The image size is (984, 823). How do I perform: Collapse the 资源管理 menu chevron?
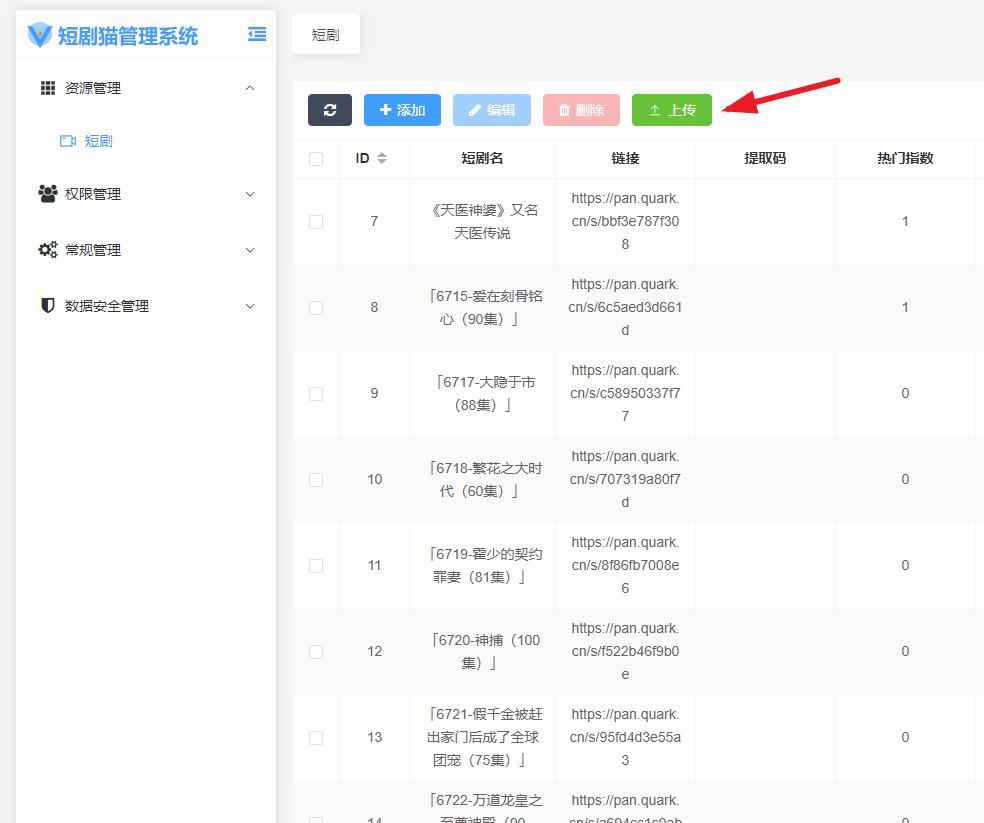tap(250, 88)
